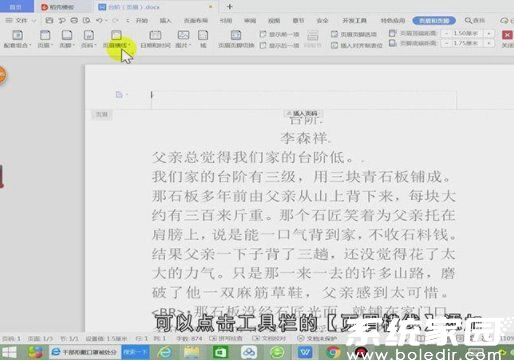Click the print icon in quick toolbar
The image size is (514, 361).
[x=74, y=20]
